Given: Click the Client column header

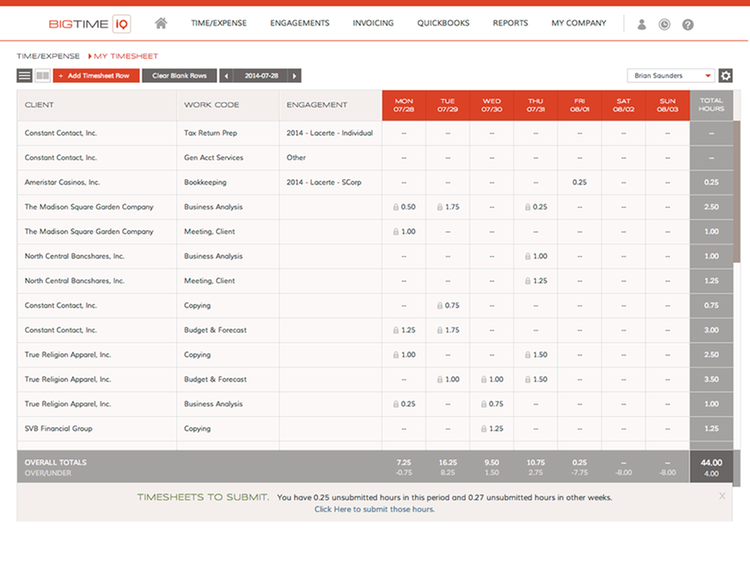Looking at the screenshot, I should pos(97,105).
